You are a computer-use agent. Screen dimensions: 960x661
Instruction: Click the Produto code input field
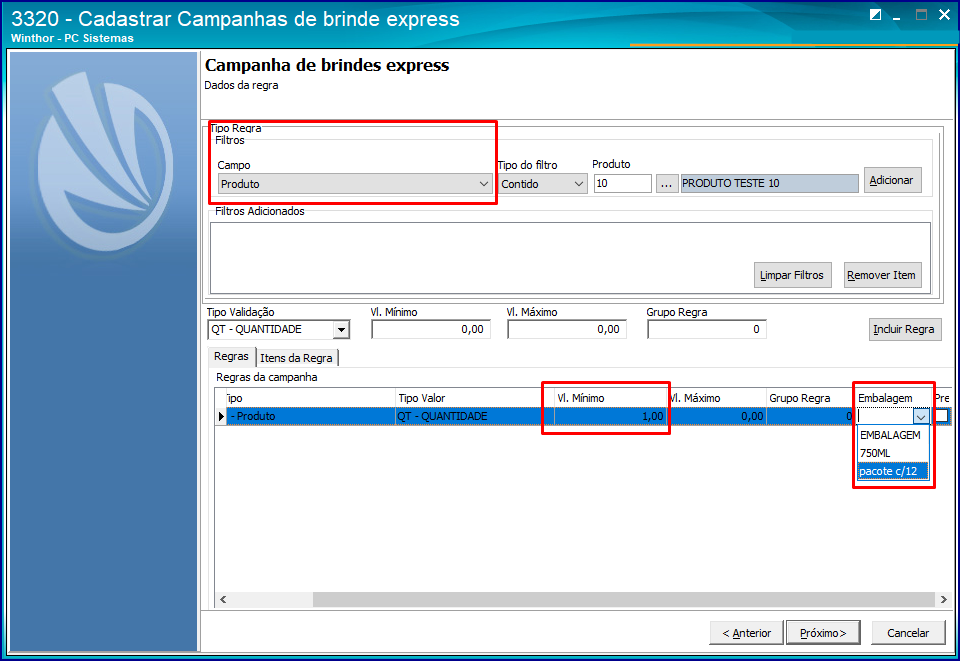click(x=623, y=184)
